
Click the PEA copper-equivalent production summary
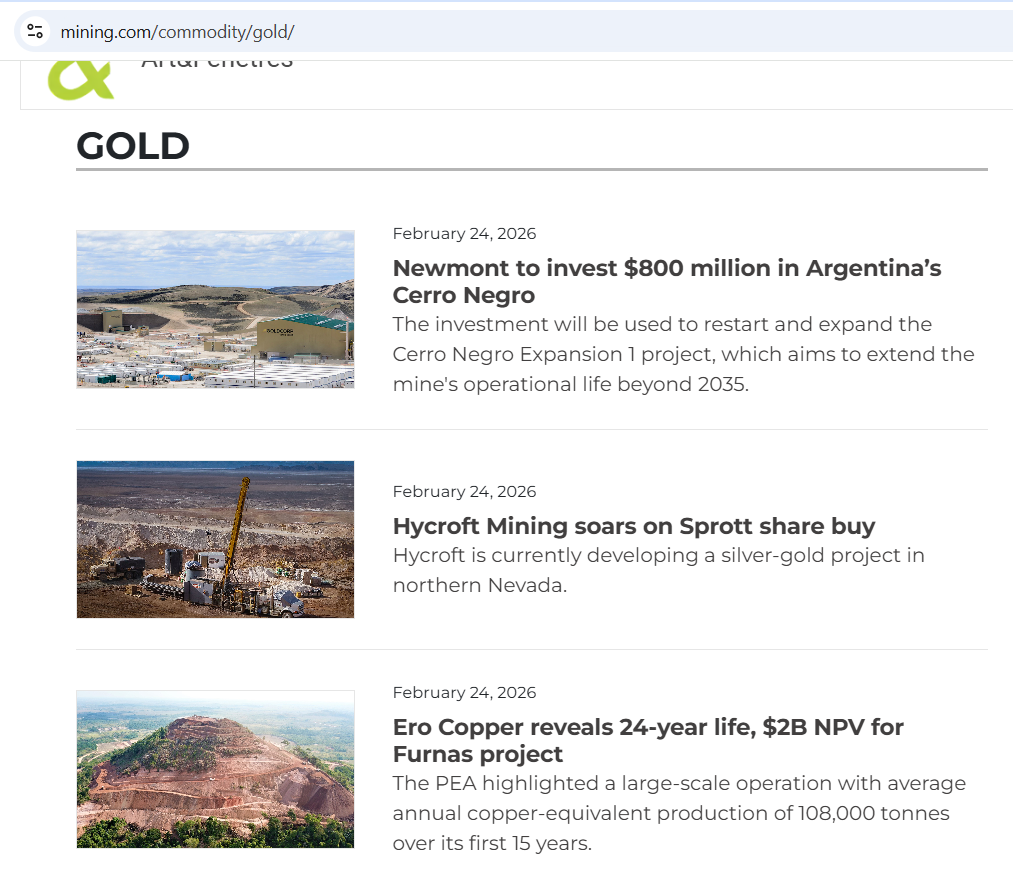(x=679, y=813)
